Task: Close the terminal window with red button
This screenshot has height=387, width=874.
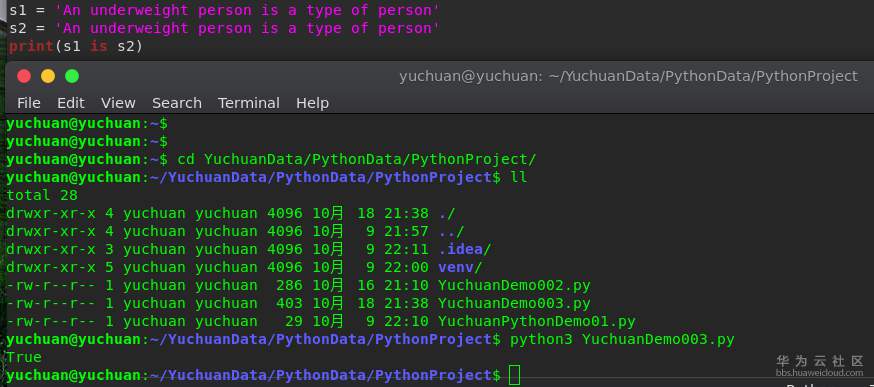Action: click(x=24, y=76)
